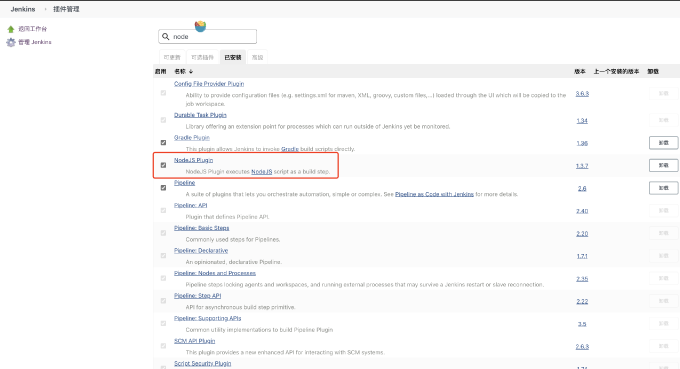Click the checkbox for Pipeline: Step API

163,300
